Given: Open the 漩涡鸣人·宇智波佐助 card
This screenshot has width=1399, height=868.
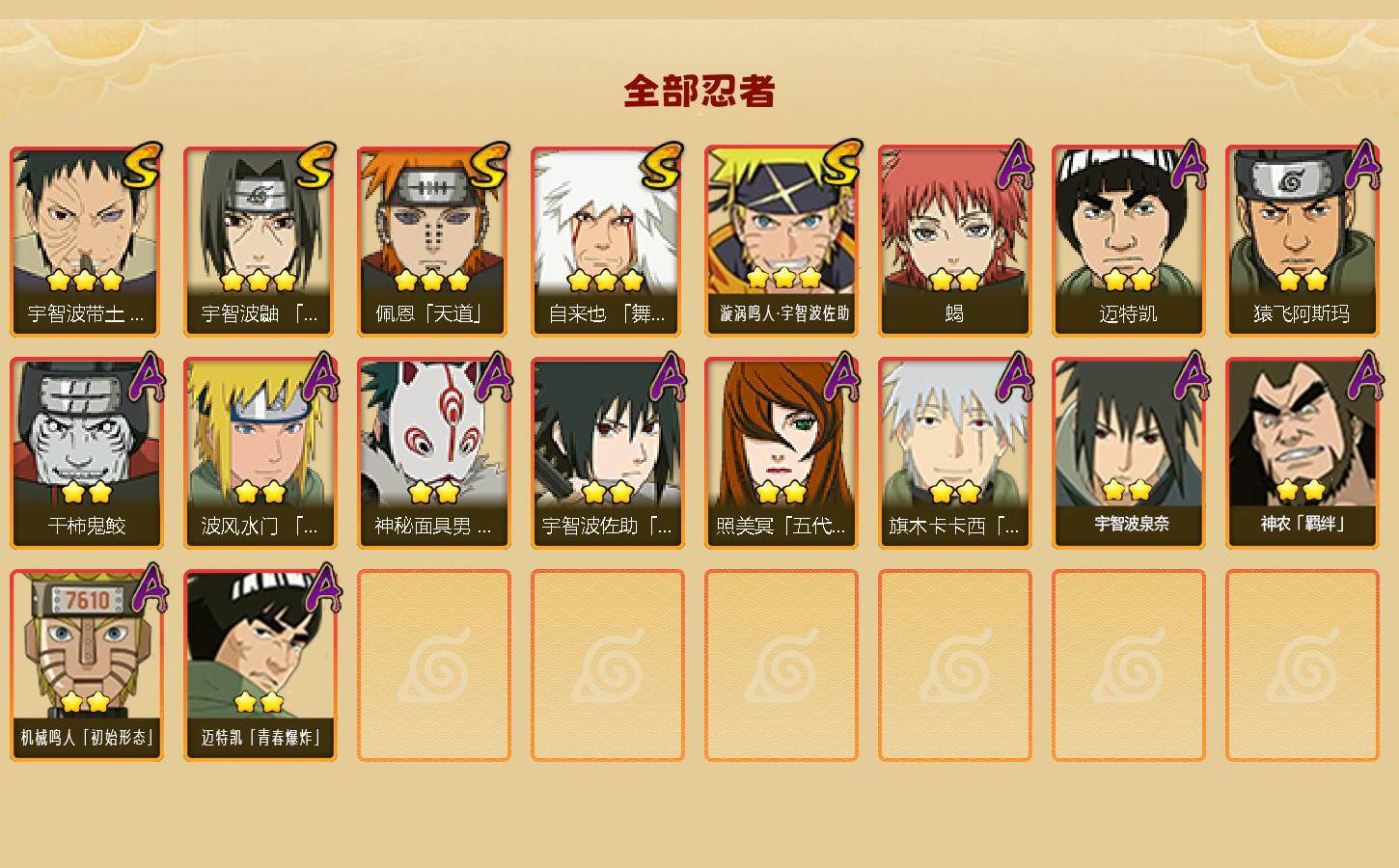Looking at the screenshot, I should click(781, 241).
